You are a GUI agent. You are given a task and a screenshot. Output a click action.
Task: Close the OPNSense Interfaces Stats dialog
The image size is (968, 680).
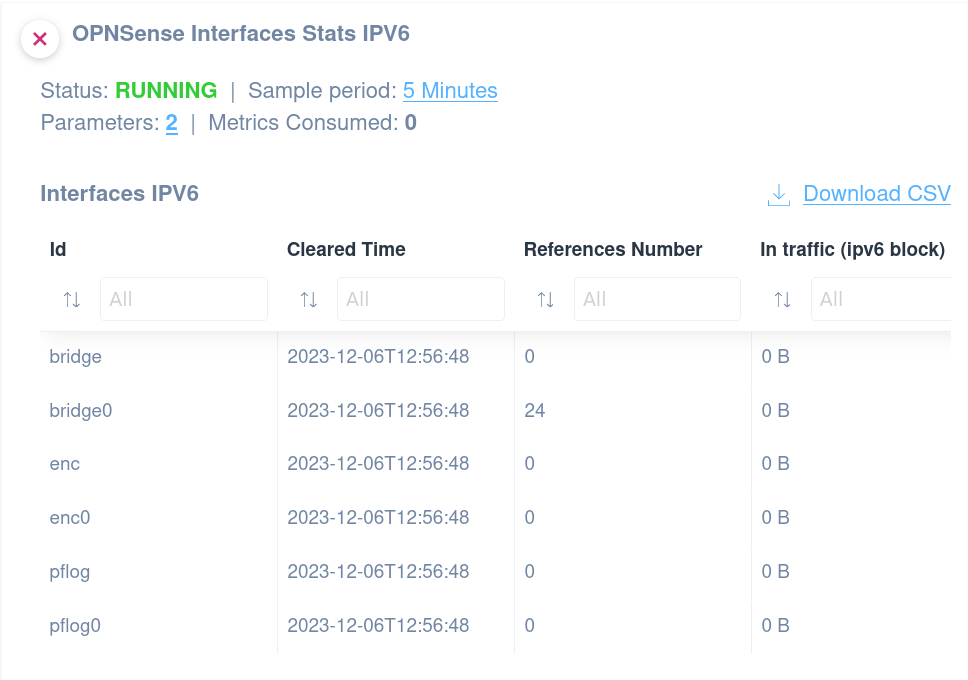click(x=39, y=39)
